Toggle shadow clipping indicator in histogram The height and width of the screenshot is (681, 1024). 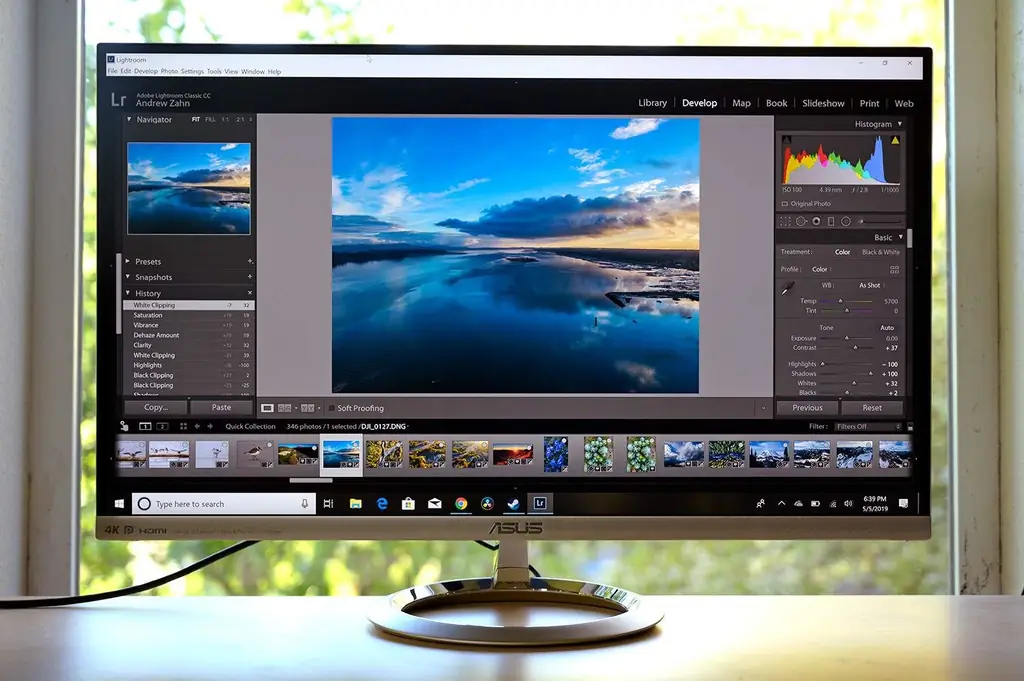pyautogui.click(x=786, y=140)
